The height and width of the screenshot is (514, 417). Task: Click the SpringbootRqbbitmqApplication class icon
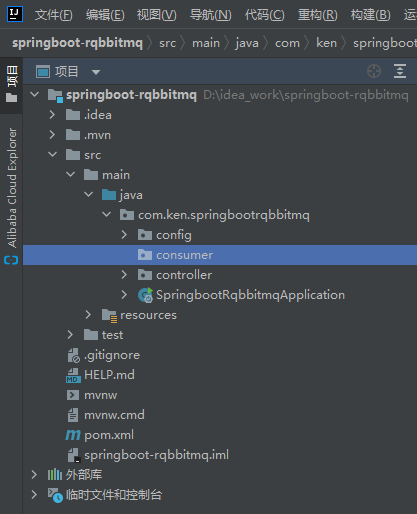tap(145, 295)
